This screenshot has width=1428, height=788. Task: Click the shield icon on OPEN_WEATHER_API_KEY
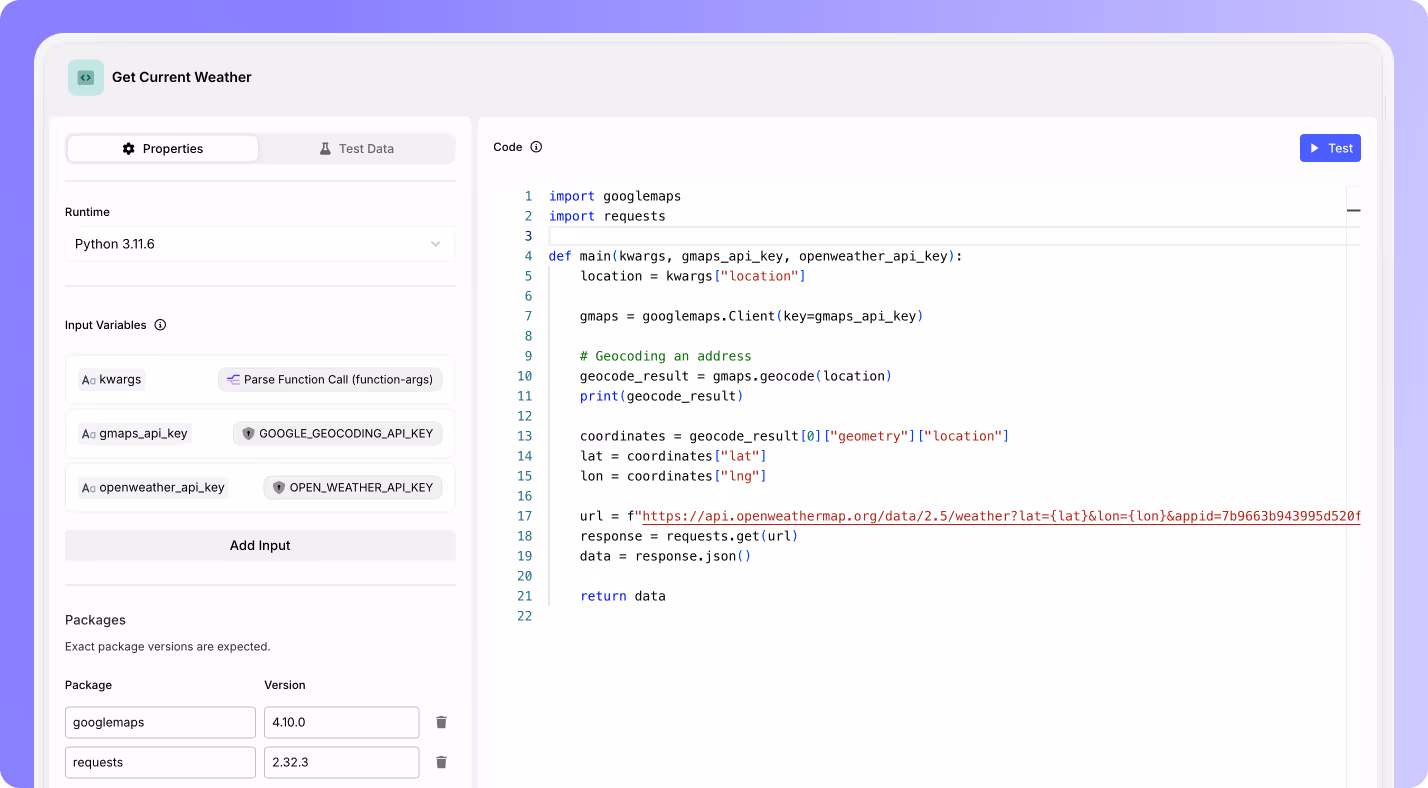[x=279, y=488]
